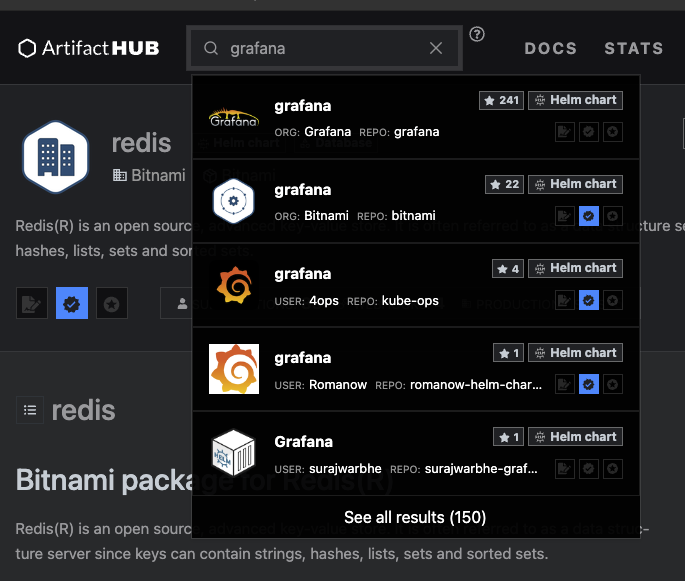Click the 22 stars badge

[x=504, y=184]
